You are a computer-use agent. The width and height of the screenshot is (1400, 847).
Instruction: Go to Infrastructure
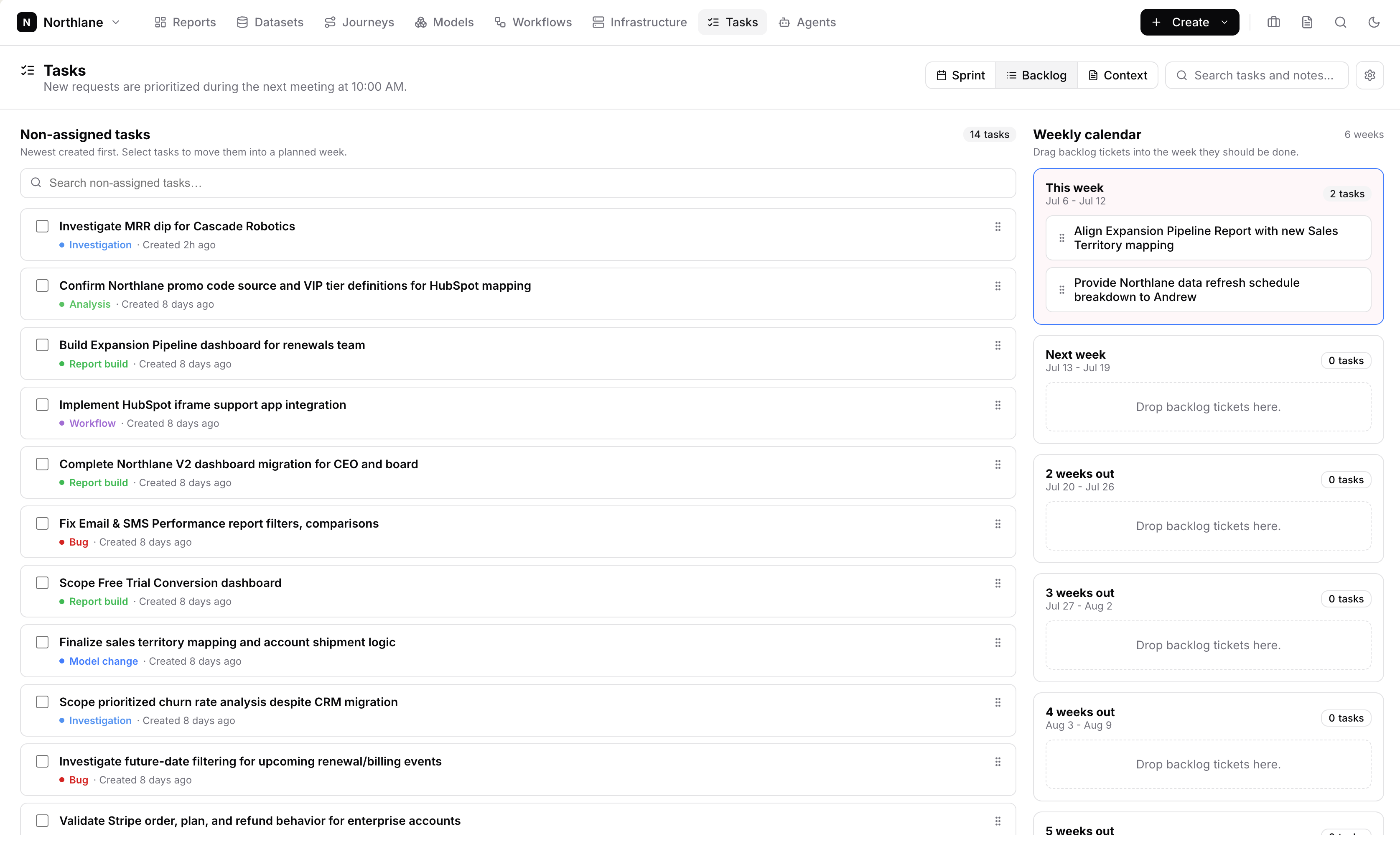tap(639, 22)
